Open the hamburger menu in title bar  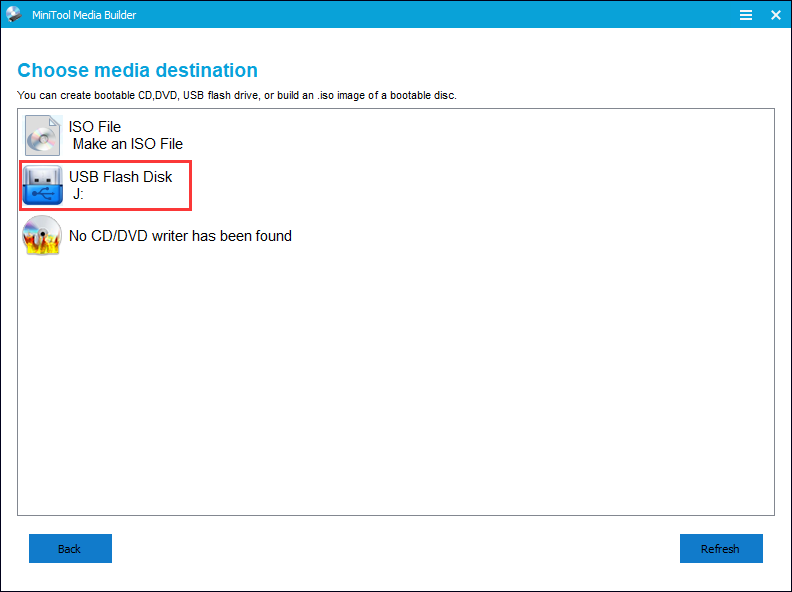tap(746, 15)
